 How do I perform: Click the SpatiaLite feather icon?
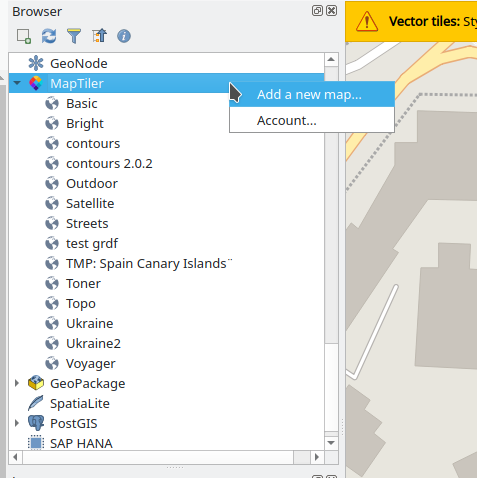point(36,403)
